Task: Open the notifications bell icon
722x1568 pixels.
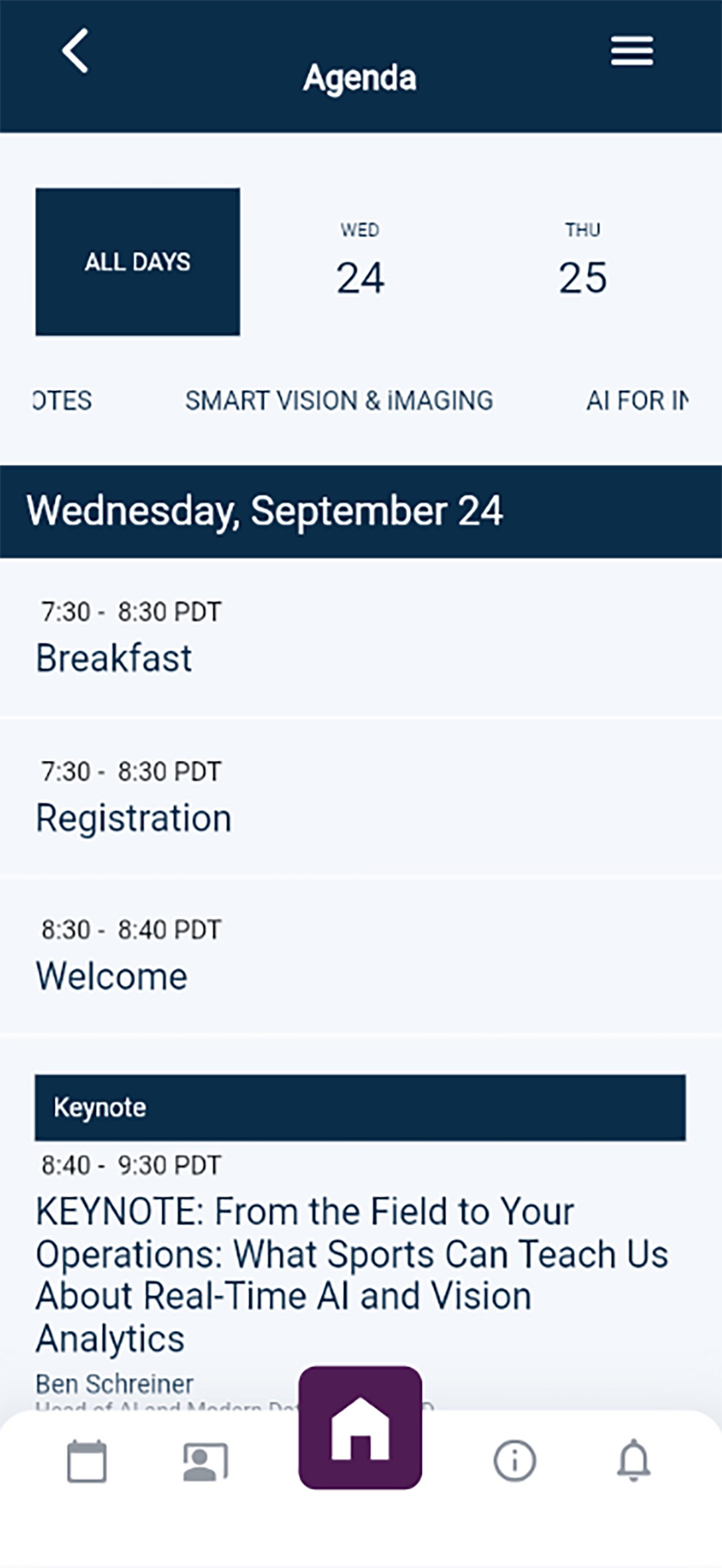Action: 634,1460
